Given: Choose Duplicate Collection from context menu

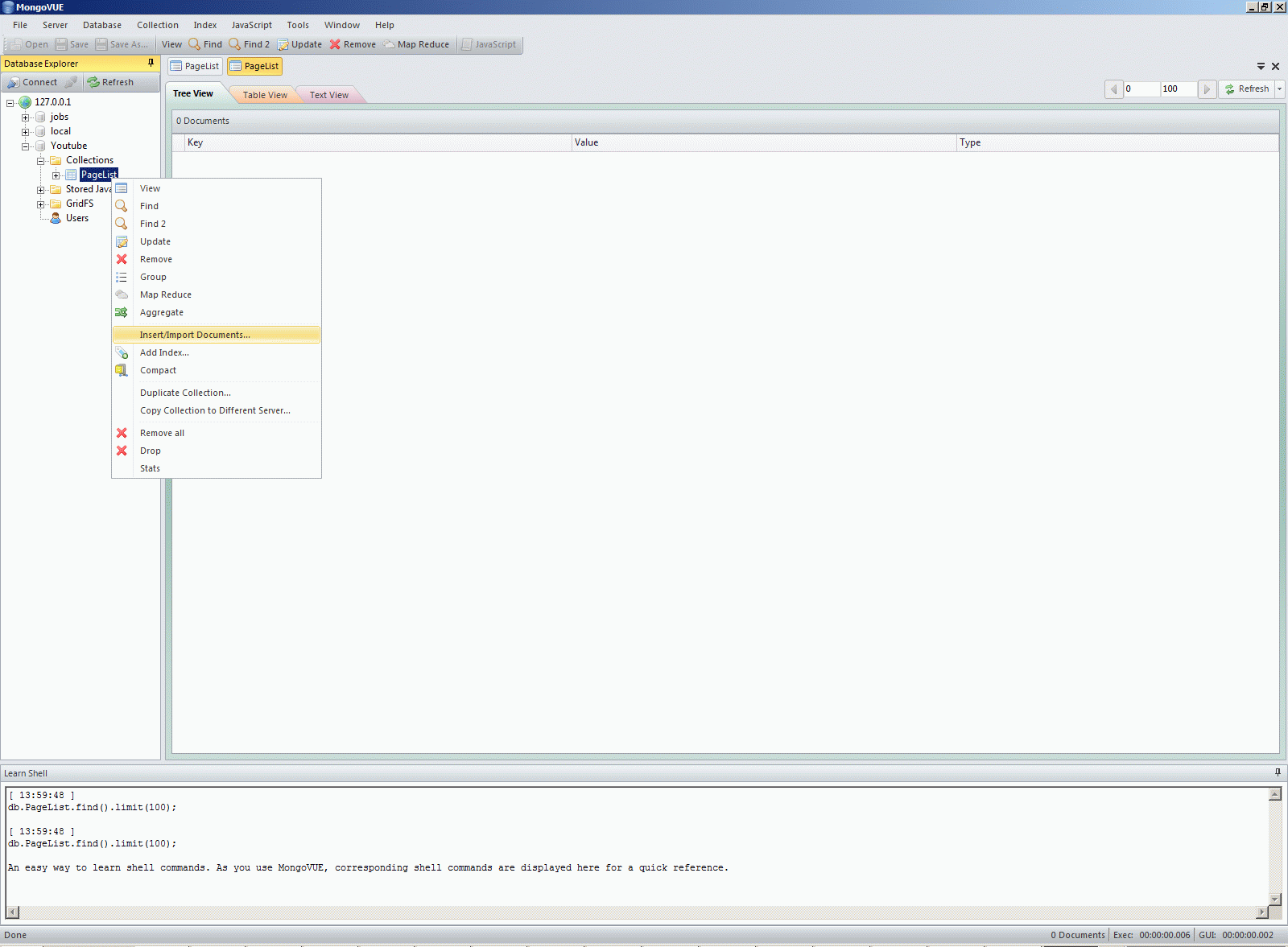Looking at the screenshot, I should click(217, 393).
